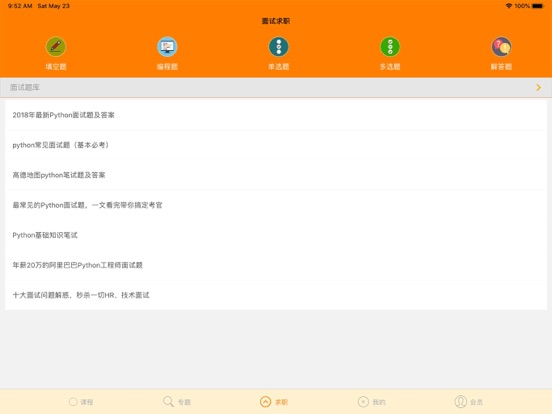Open the 解答题 question icon

pyautogui.click(x=501, y=47)
